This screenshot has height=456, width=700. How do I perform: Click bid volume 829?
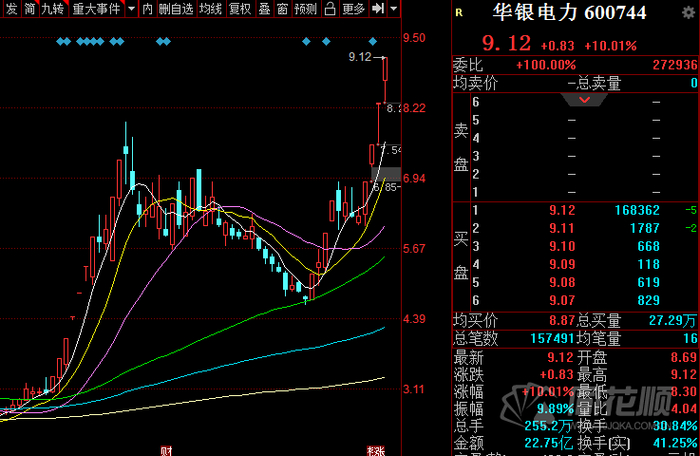click(649, 300)
